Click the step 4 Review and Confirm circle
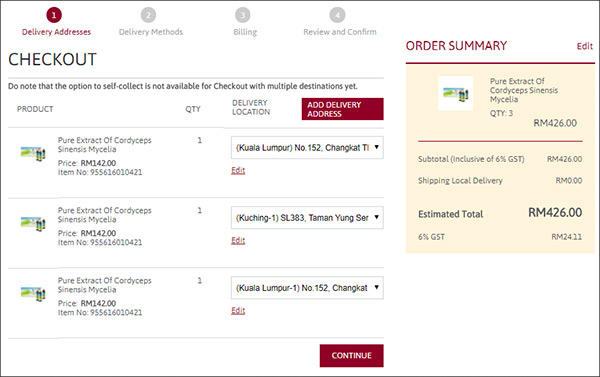 337,15
